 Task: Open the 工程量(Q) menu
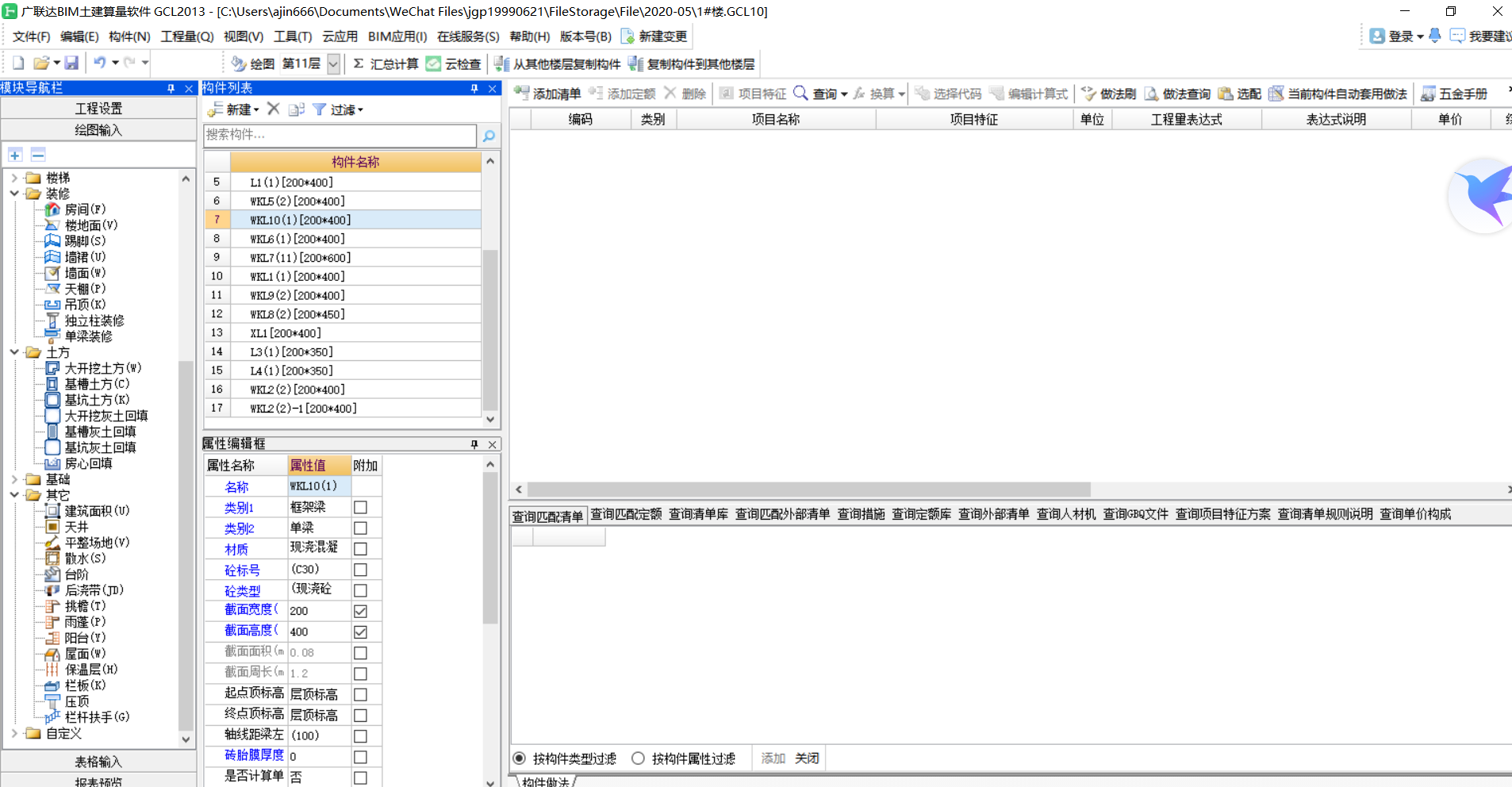[x=187, y=36]
